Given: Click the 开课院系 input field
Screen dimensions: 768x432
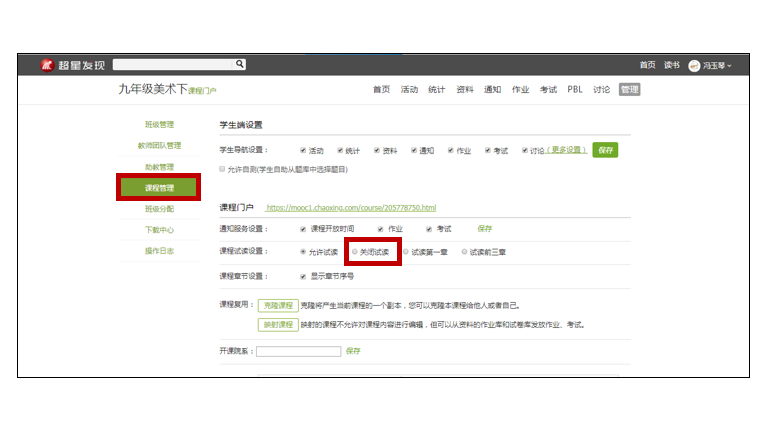Looking at the screenshot, I should (x=298, y=351).
